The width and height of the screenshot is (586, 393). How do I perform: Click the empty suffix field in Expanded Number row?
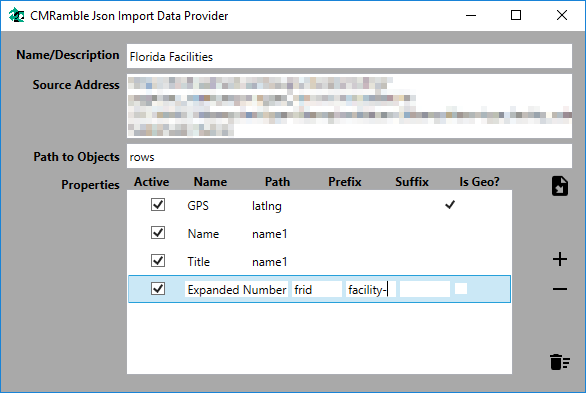425,290
